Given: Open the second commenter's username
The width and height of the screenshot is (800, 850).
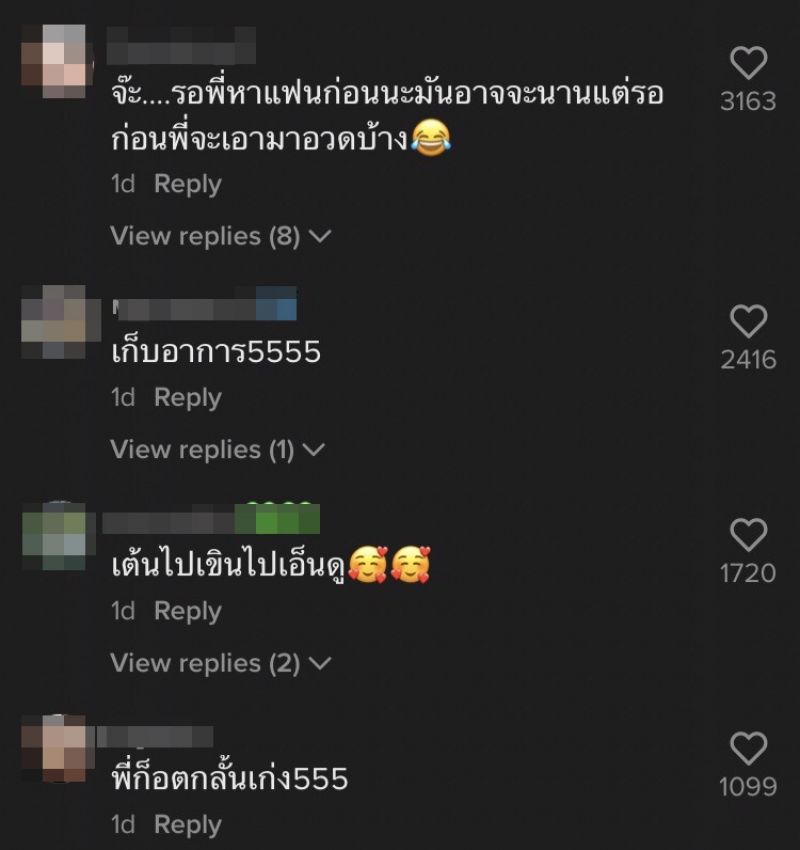Looking at the screenshot, I should coord(204,304).
